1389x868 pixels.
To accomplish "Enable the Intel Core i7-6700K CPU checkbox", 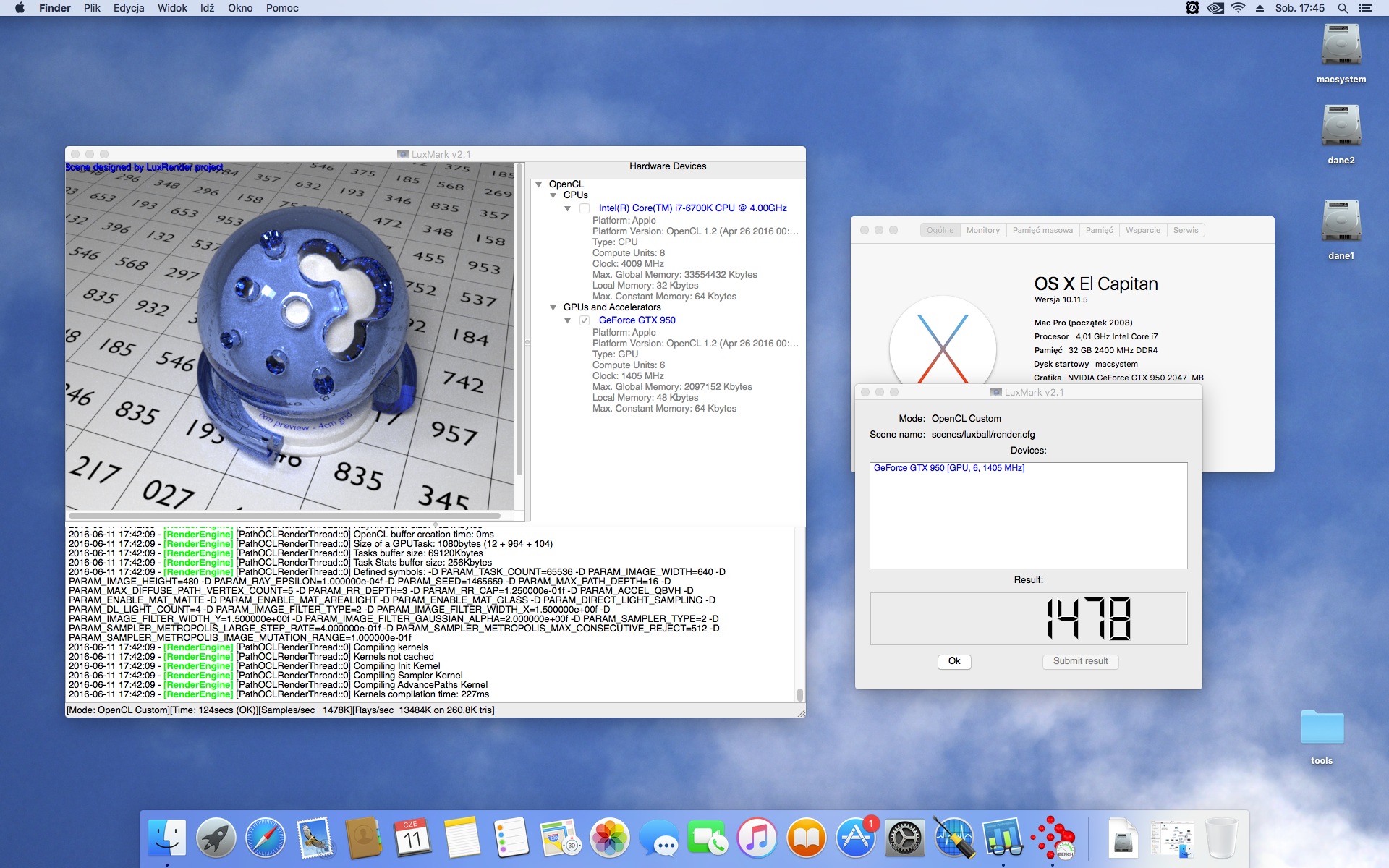I will (585, 208).
